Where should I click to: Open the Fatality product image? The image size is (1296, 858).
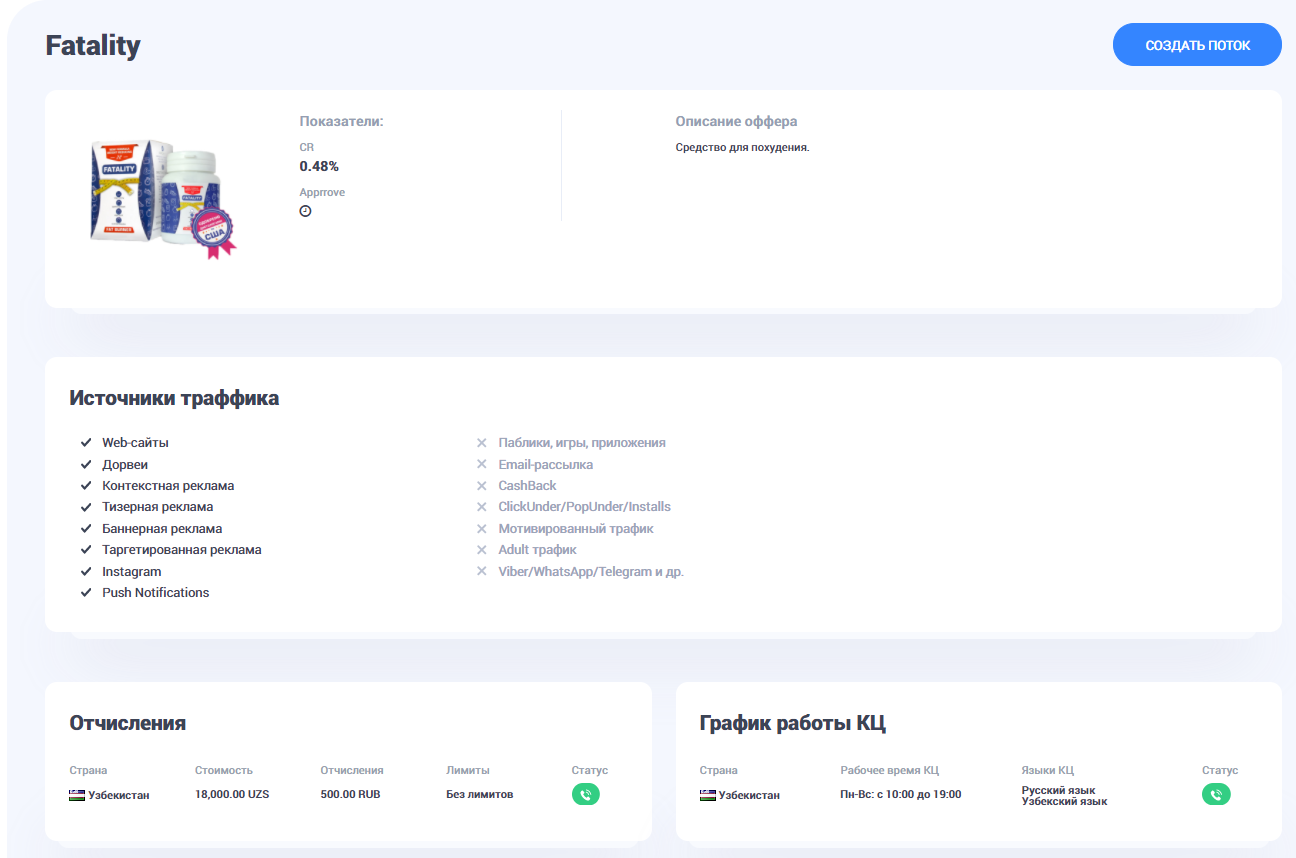tap(164, 197)
